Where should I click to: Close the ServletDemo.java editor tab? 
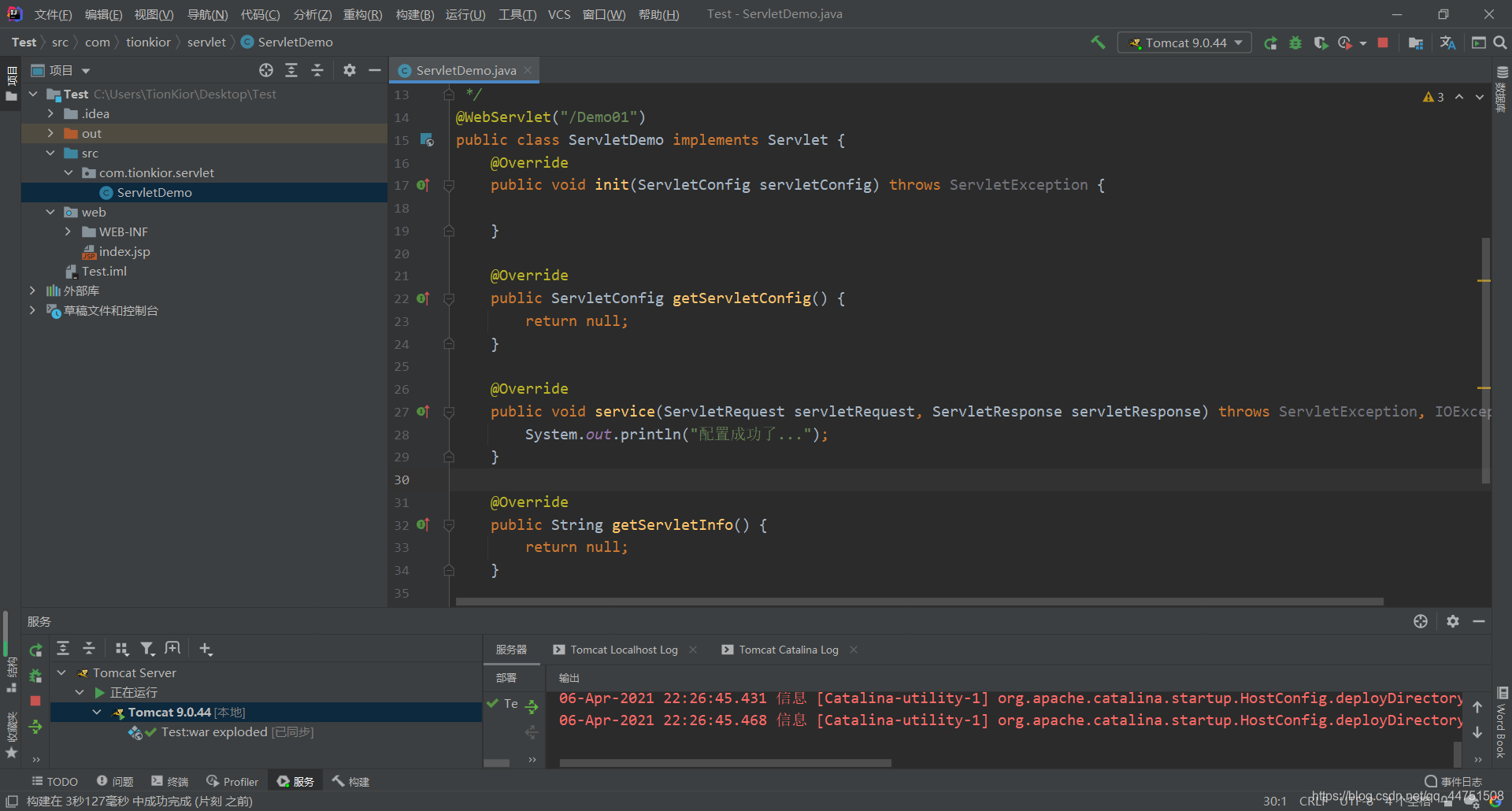click(528, 70)
